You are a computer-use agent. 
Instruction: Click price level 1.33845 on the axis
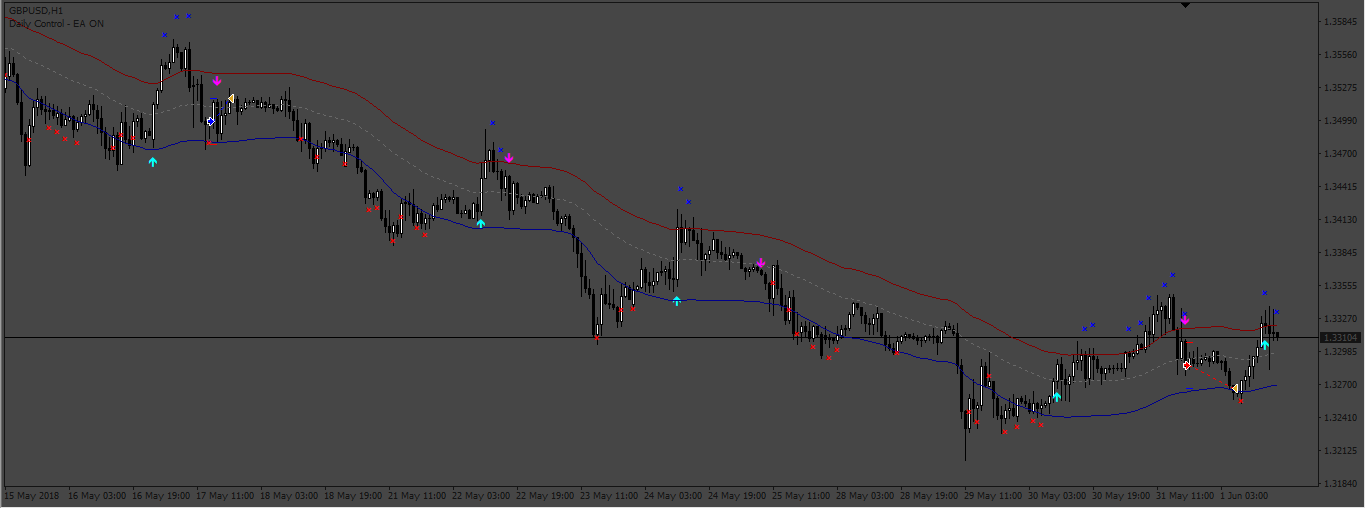pyautogui.click(x=1339, y=252)
